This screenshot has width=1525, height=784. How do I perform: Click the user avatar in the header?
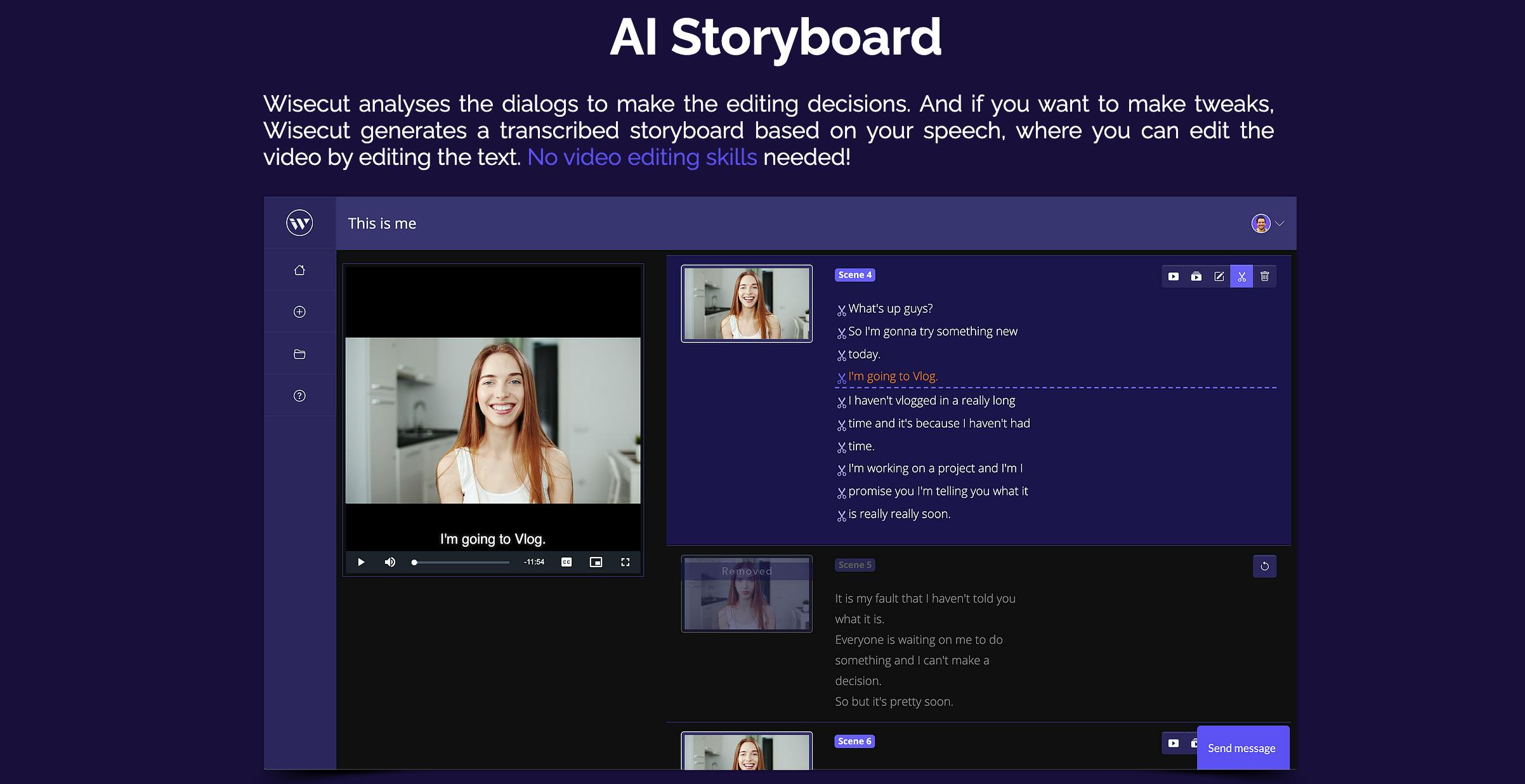pyautogui.click(x=1260, y=223)
